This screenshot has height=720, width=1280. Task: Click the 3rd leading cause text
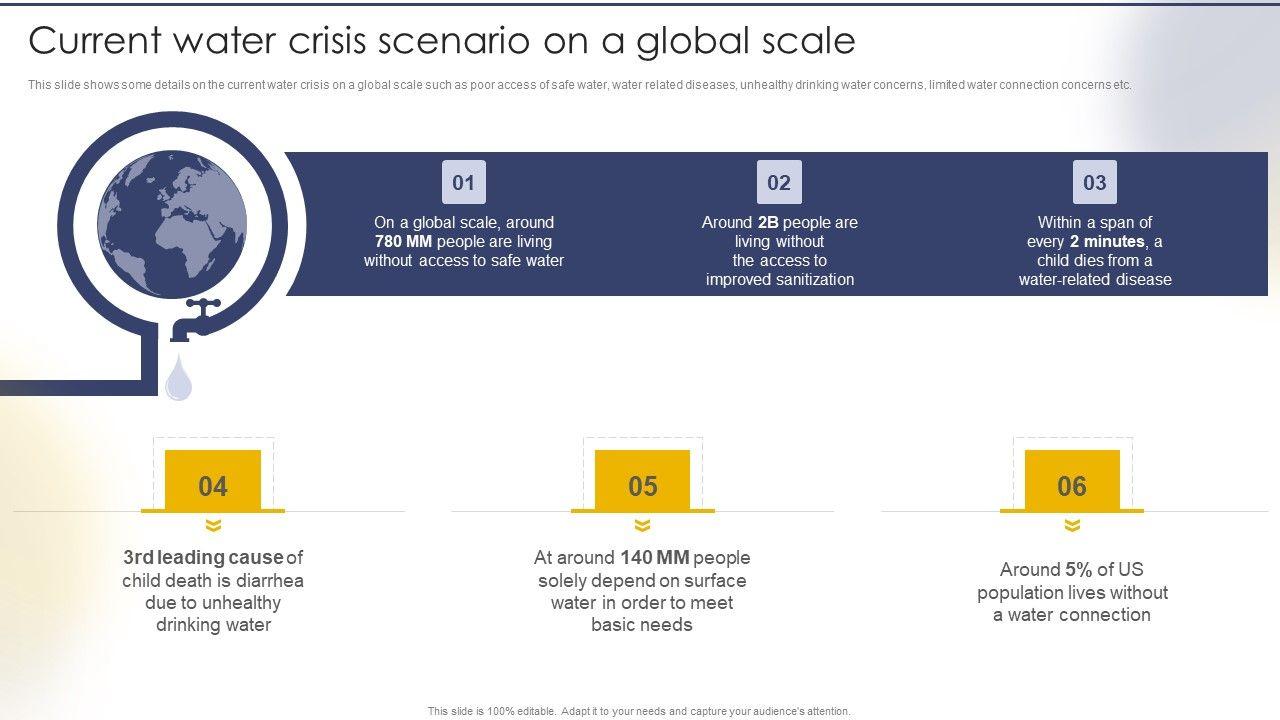[213, 591]
